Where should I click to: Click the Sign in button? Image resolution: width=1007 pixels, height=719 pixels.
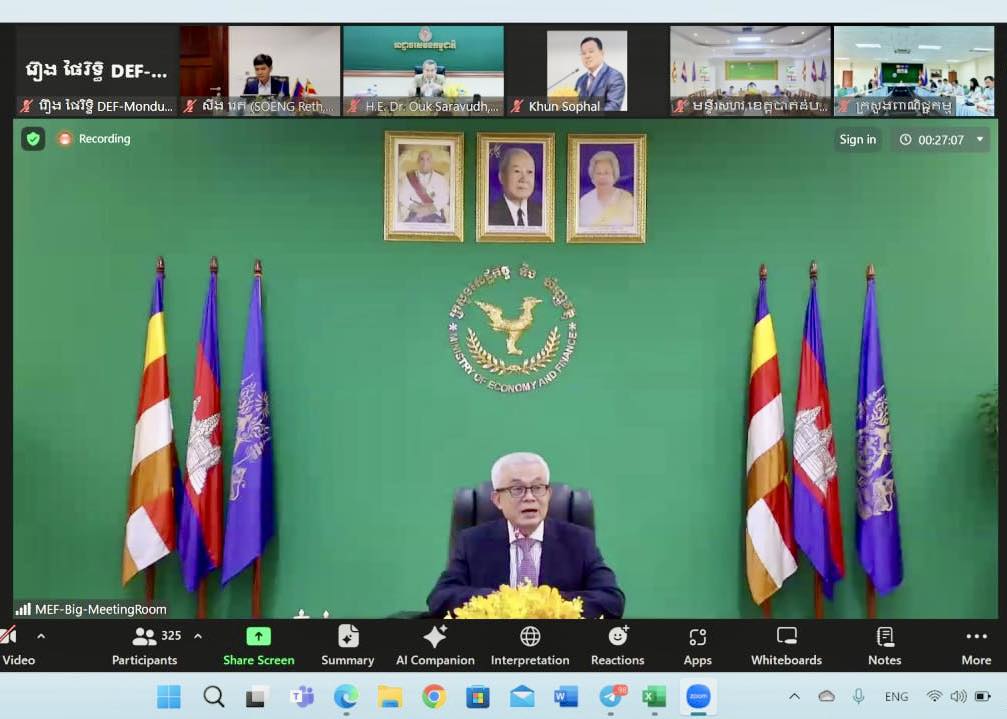click(x=857, y=140)
